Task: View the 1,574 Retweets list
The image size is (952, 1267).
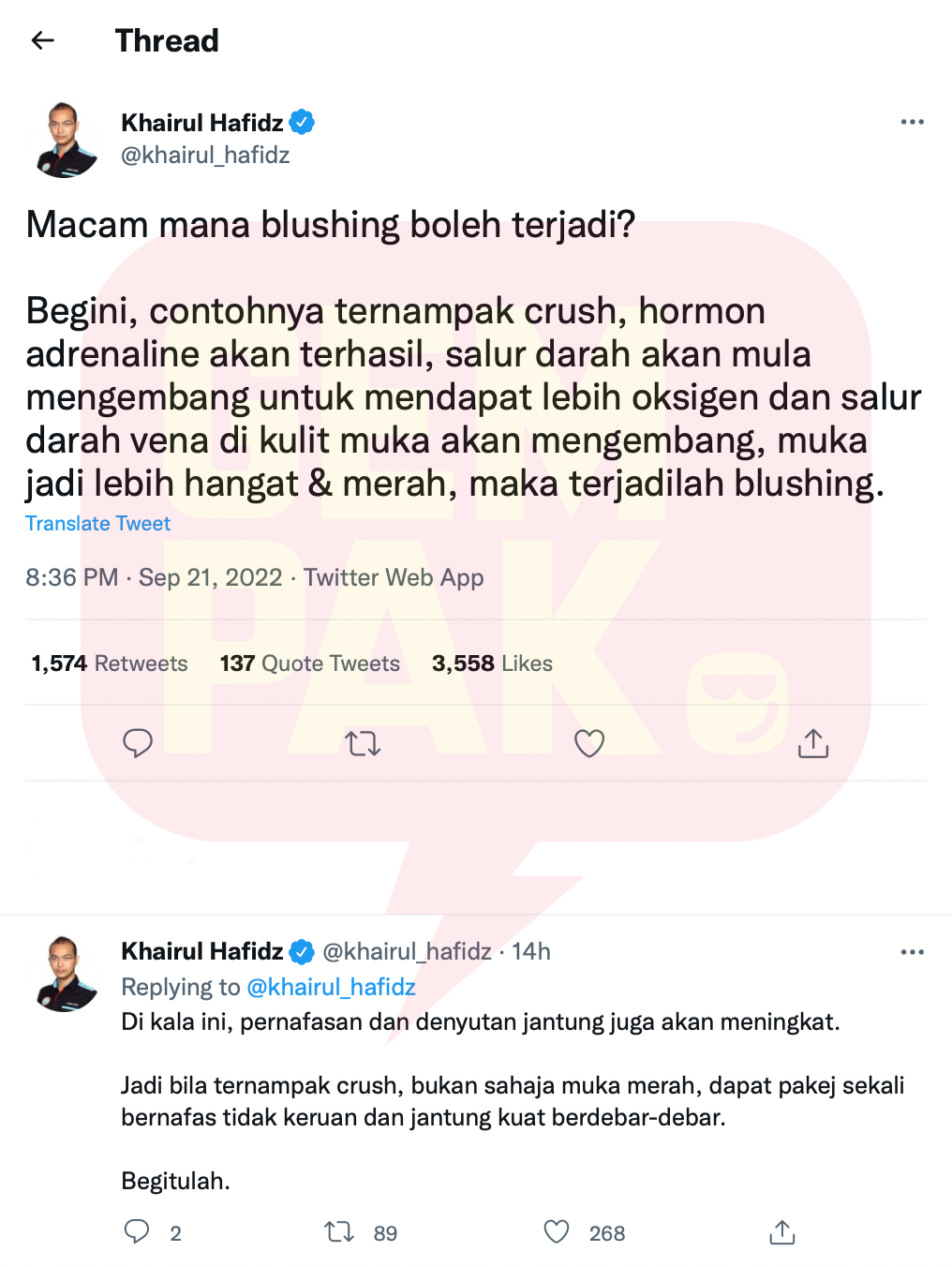Action: 110,663
